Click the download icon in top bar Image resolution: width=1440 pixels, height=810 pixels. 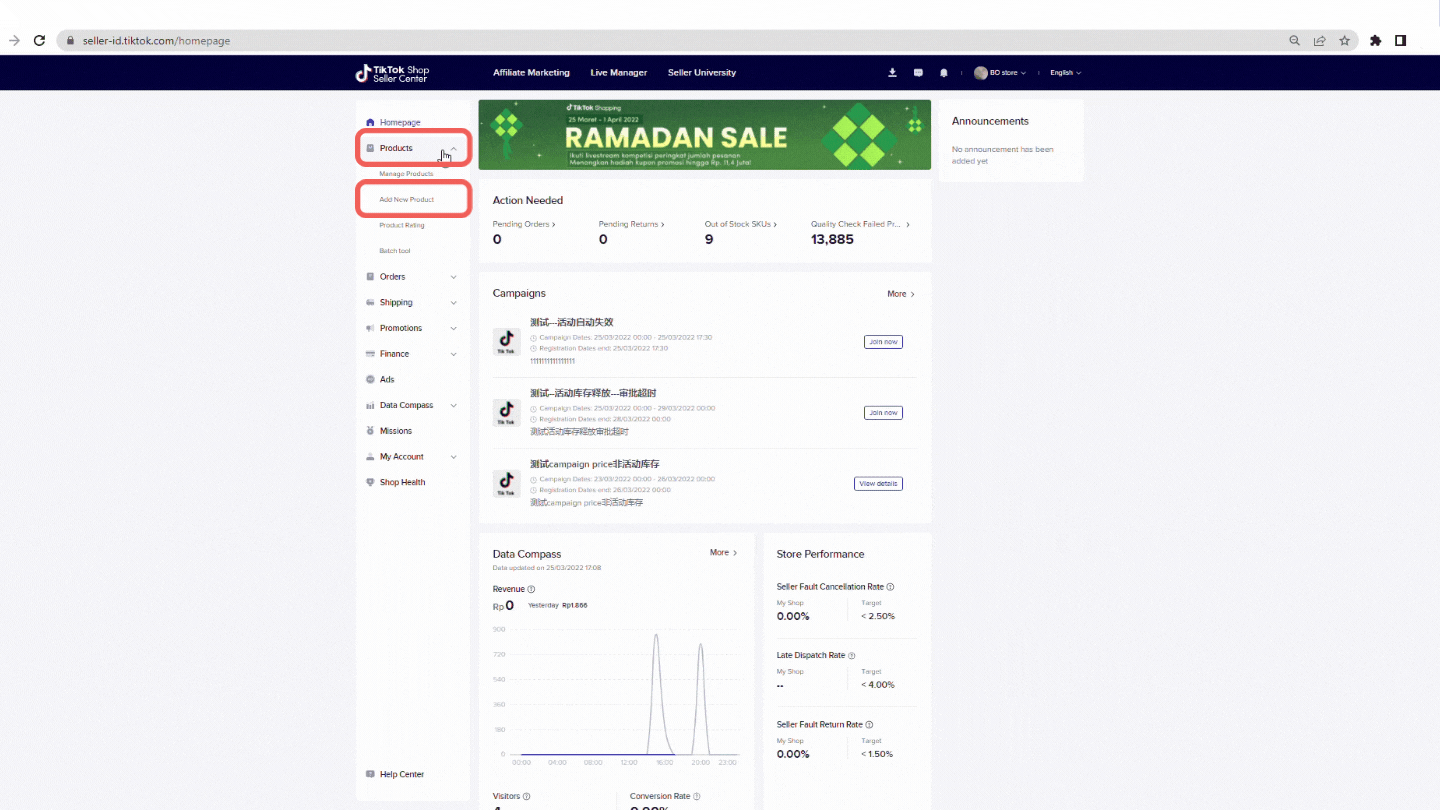pos(892,73)
